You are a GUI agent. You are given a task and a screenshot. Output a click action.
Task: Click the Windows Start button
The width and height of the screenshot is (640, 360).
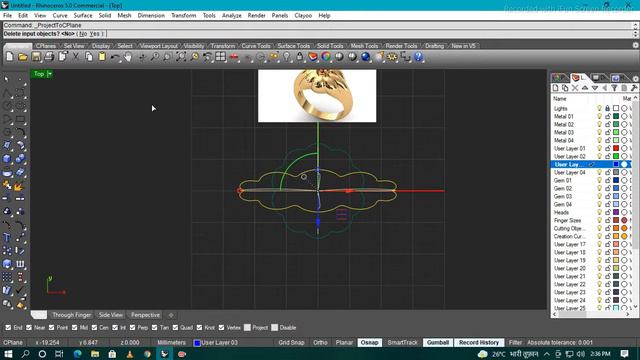pyautogui.click(x=8, y=353)
